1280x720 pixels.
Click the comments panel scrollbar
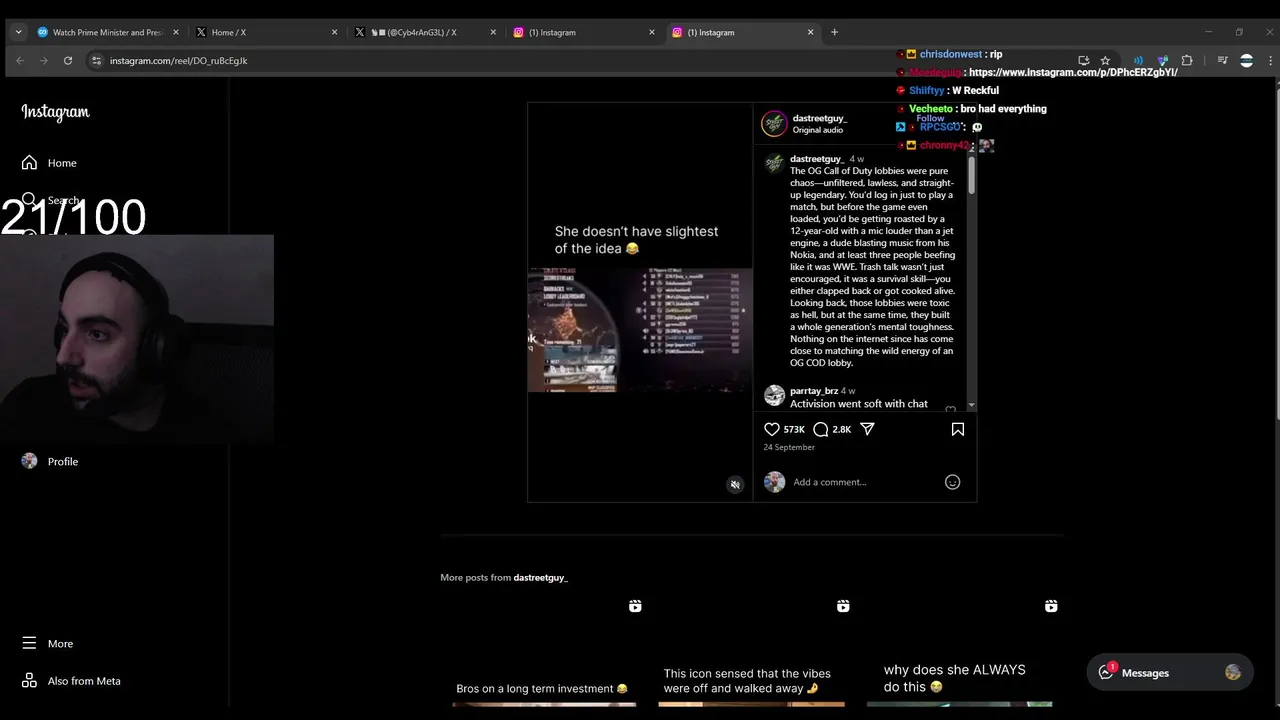click(x=971, y=176)
